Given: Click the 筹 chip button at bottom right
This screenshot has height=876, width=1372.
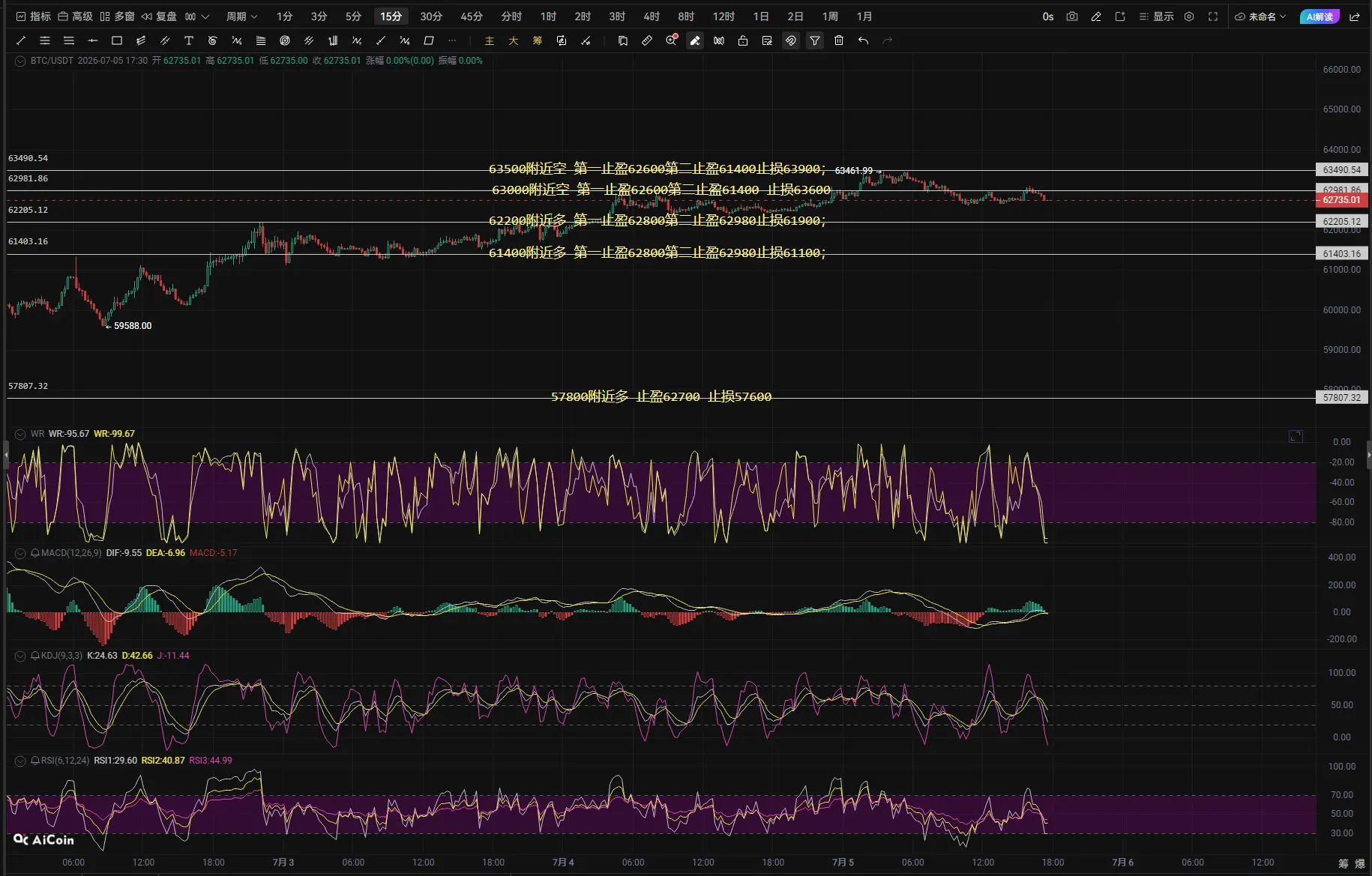Looking at the screenshot, I should click(1343, 863).
